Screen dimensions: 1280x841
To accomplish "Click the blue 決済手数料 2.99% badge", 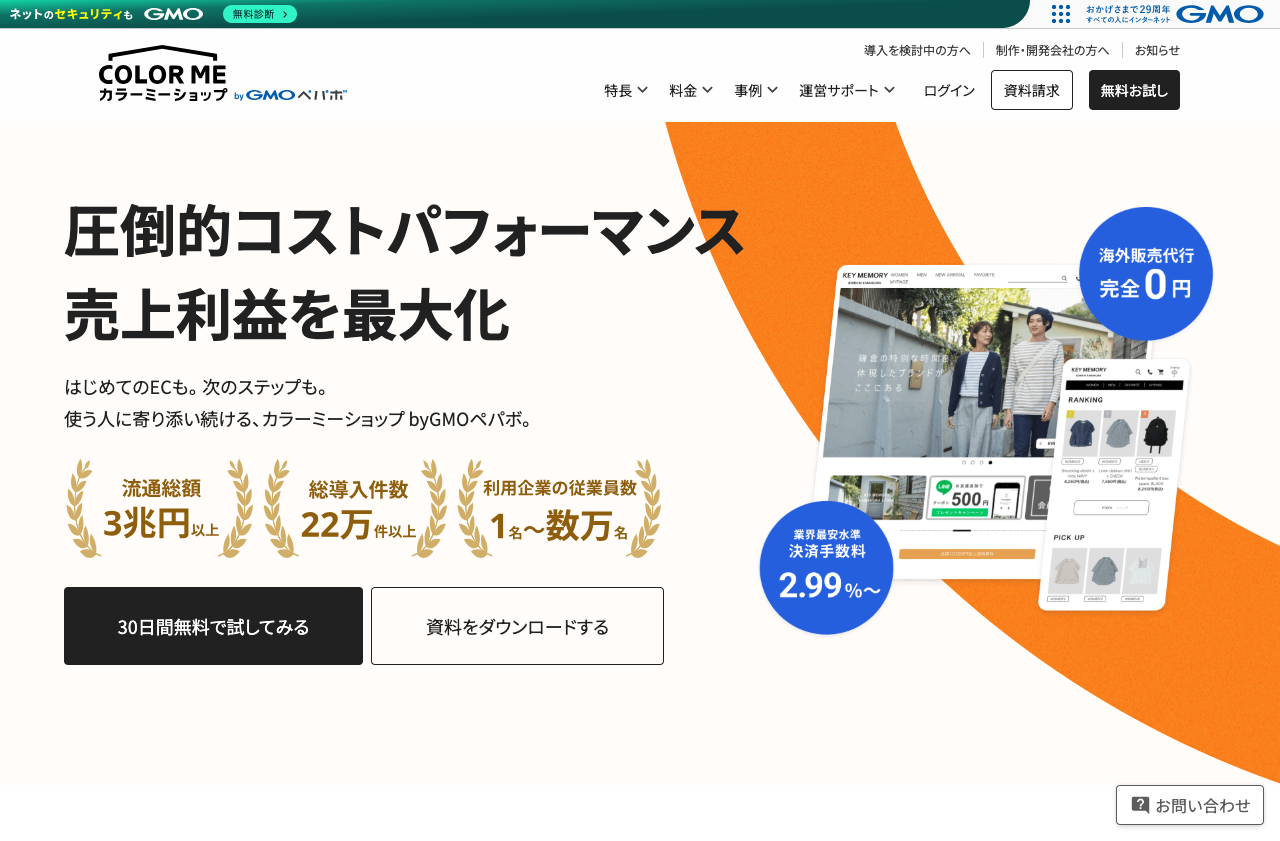I will (827, 567).
